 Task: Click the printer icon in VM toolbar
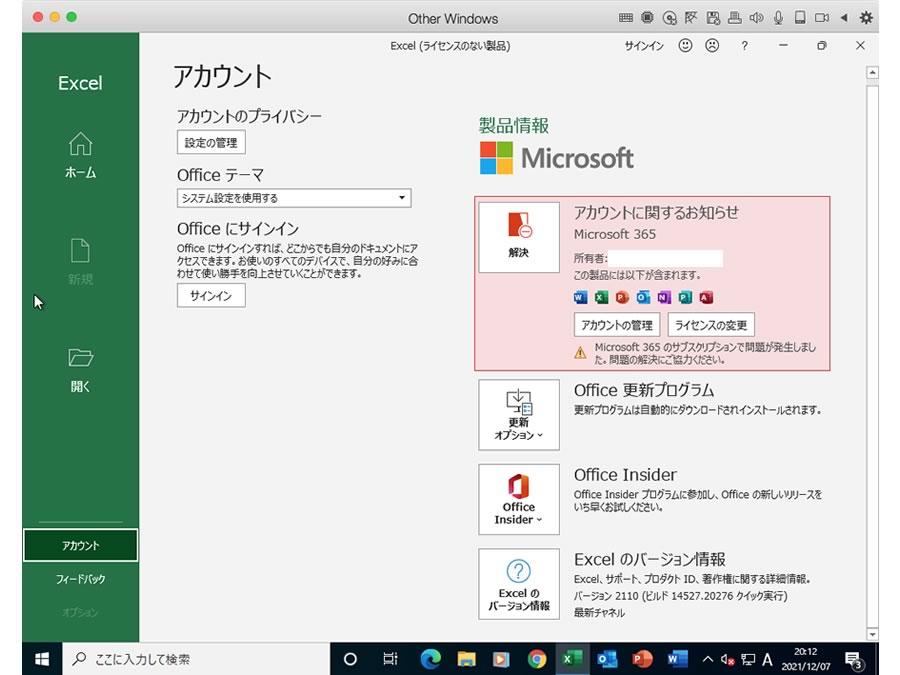coord(735,18)
